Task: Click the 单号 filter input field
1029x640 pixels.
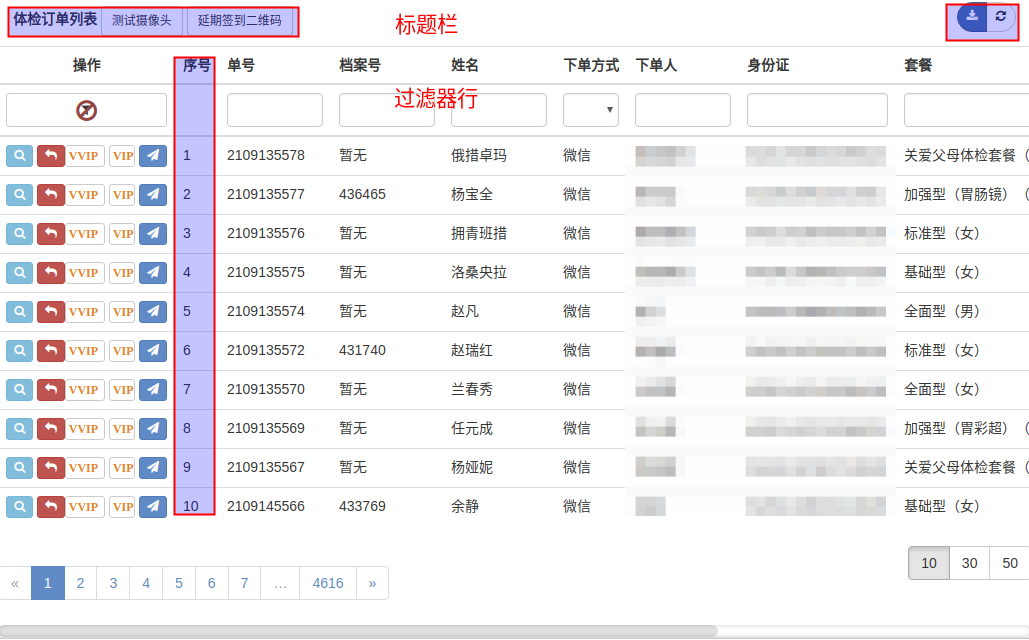Action: pos(274,109)
